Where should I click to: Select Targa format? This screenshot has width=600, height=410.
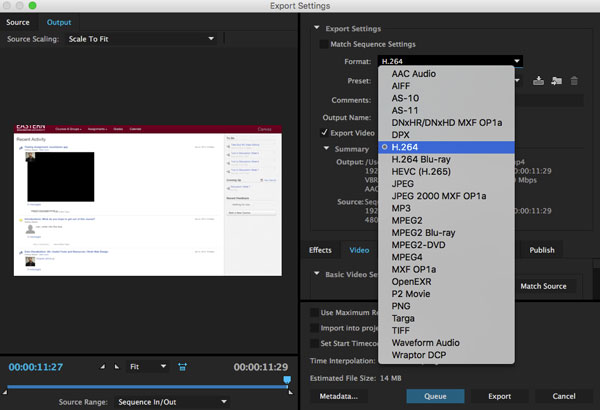tap(446, 319)
